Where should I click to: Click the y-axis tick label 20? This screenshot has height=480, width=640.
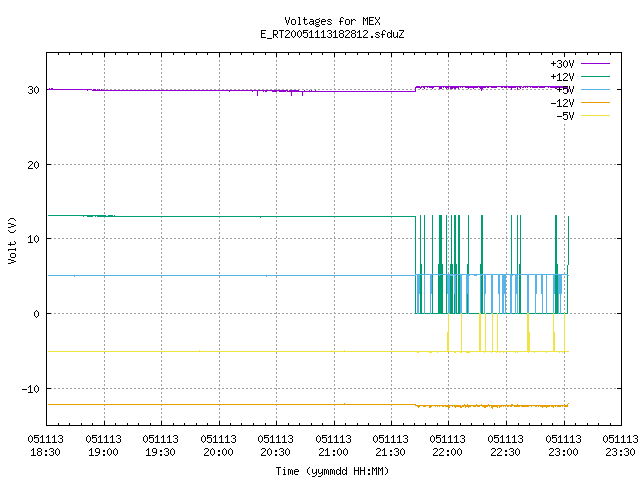coord(33,165)
